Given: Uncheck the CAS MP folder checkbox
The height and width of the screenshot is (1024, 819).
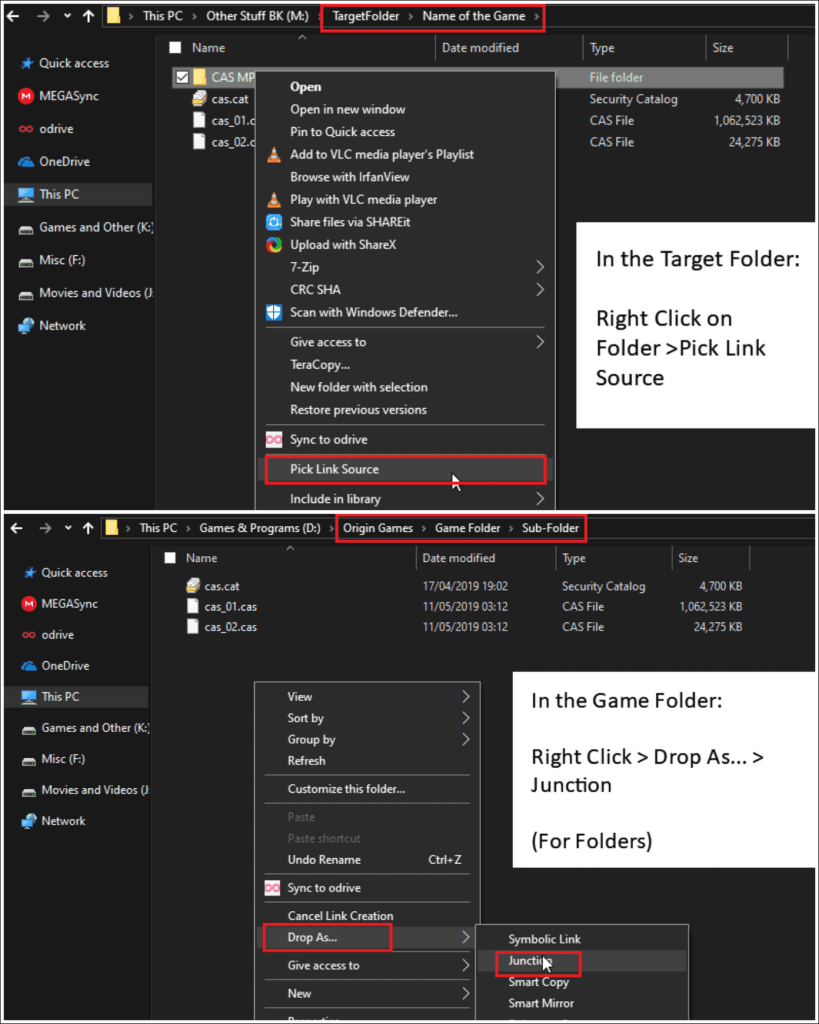Looking at the screenshot, I should tap(184, 76).
